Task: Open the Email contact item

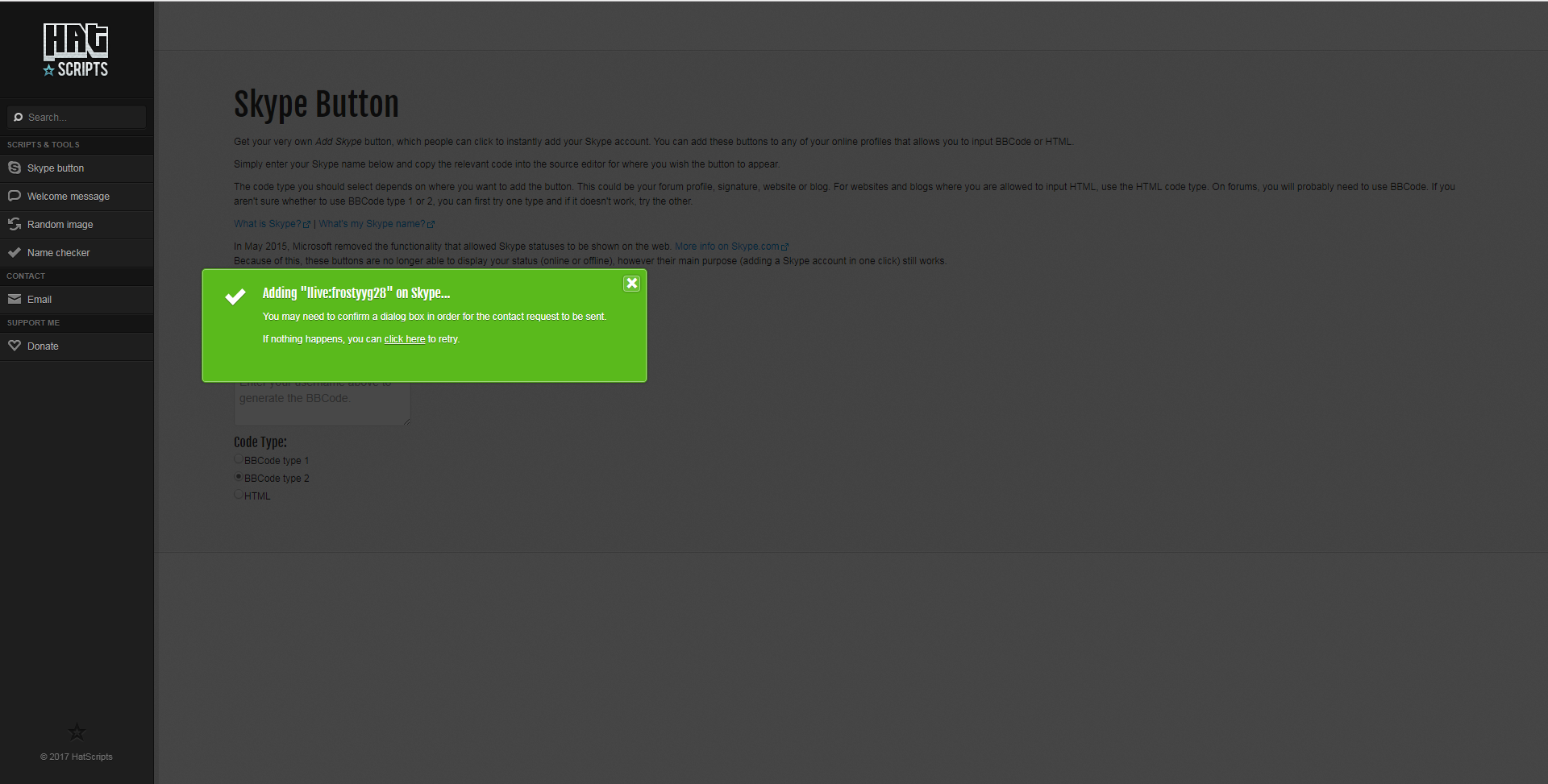Action: point(77,300)
